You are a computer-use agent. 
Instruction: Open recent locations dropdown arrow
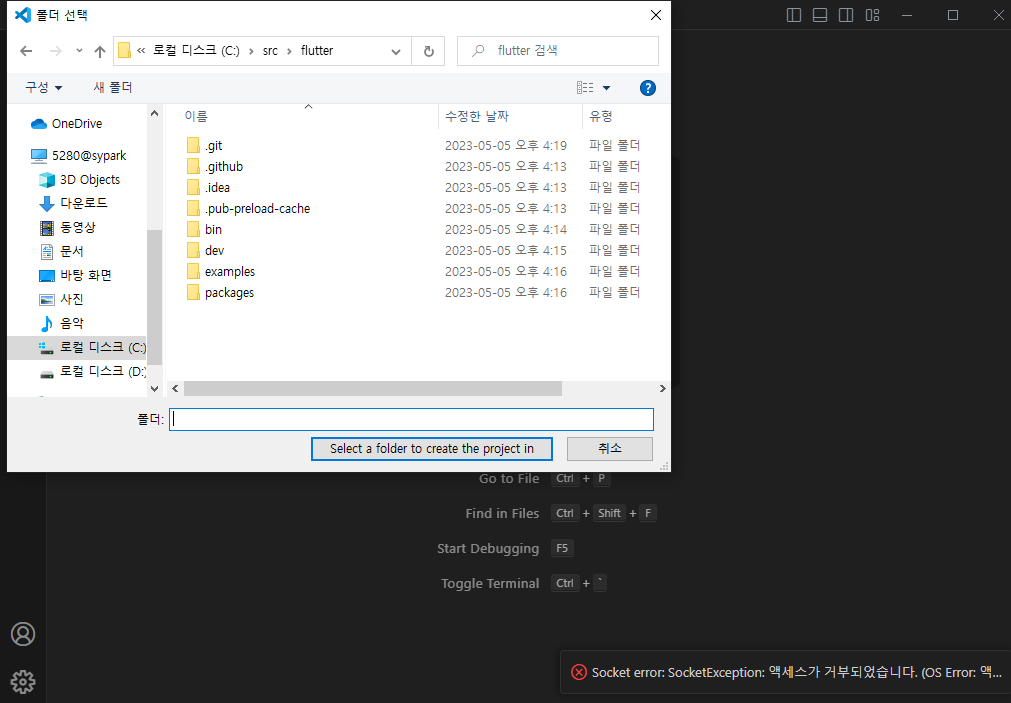[79, 51]
